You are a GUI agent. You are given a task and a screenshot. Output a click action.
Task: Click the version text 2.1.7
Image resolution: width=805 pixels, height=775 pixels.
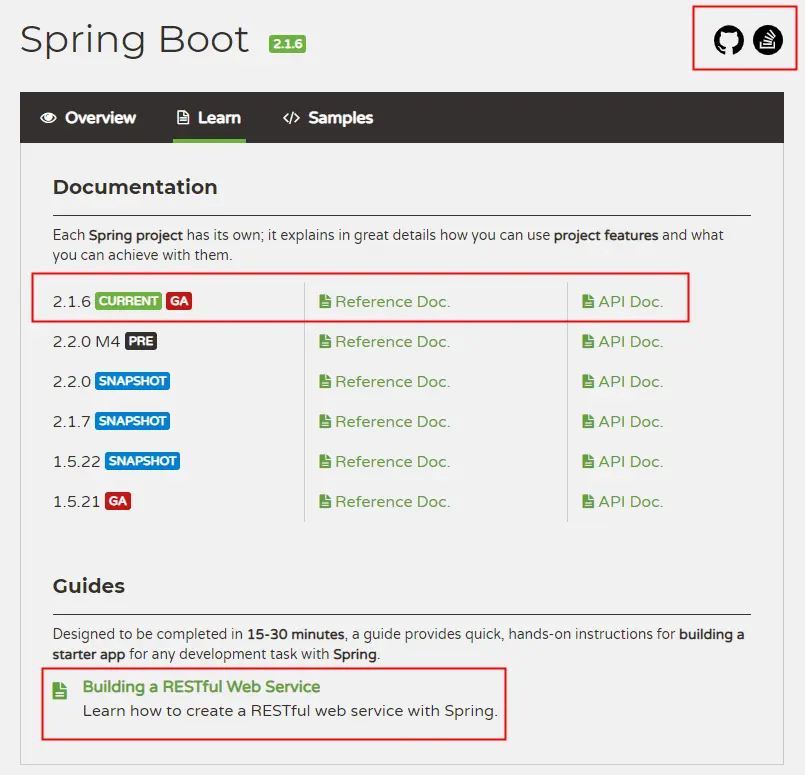click(71, 421)
